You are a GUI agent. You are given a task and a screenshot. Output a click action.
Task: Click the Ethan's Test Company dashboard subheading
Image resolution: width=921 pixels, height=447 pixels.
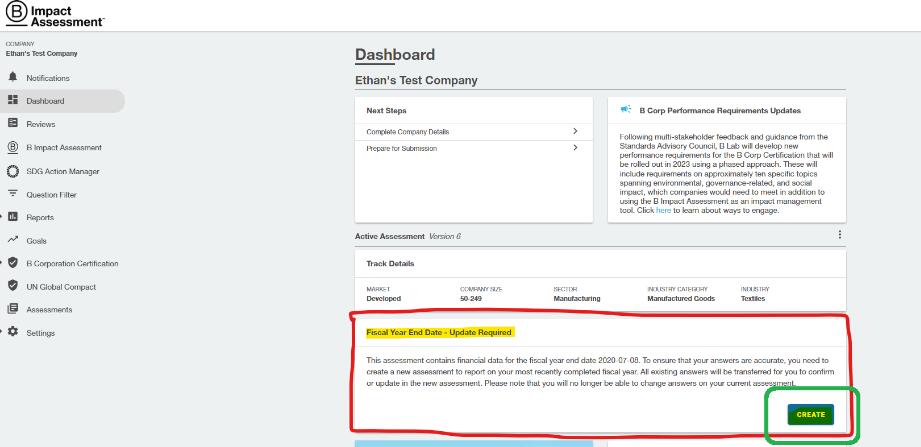pyautogui.click(x=416, y=80)
